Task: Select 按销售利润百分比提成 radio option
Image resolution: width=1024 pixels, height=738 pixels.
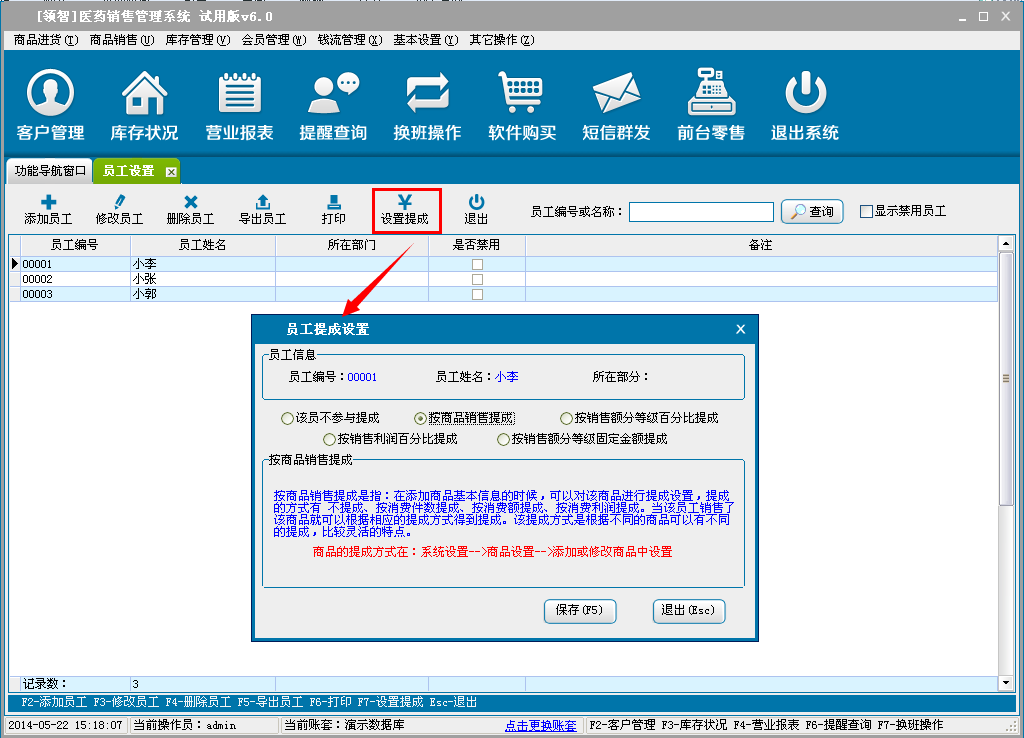Action: tap(330, 439)
